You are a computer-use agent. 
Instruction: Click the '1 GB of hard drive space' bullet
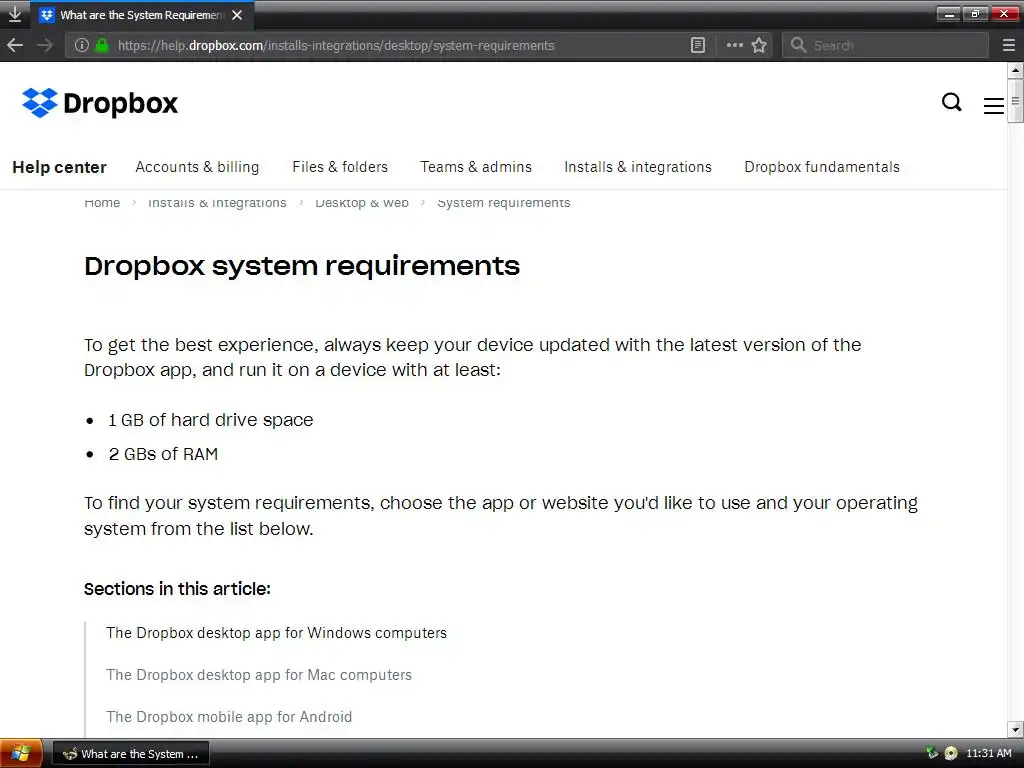[210, 420]
